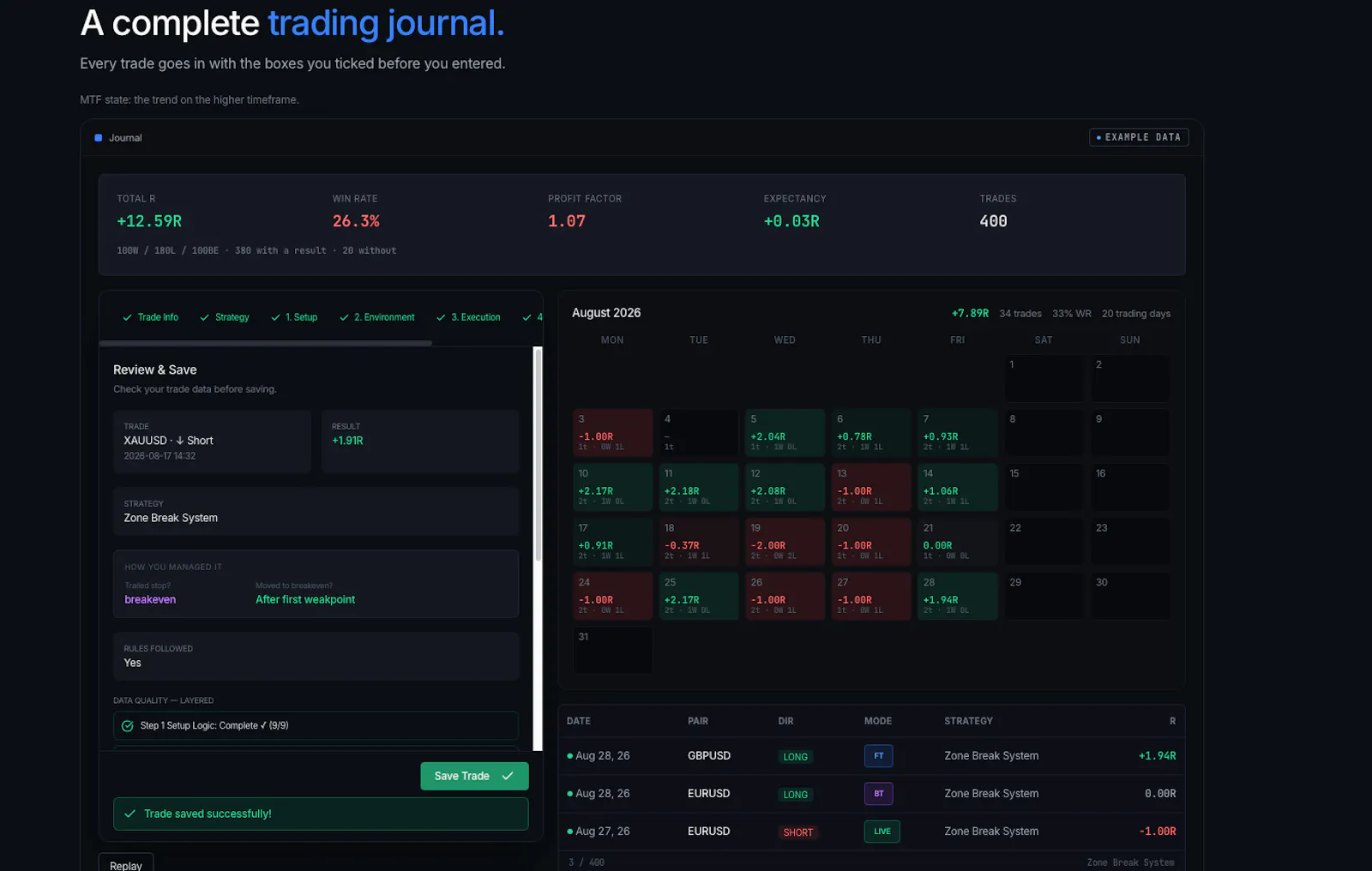1372x871 pixels.
Task: Click the Expectancy value +0.03R
Action: click(791, 221)
